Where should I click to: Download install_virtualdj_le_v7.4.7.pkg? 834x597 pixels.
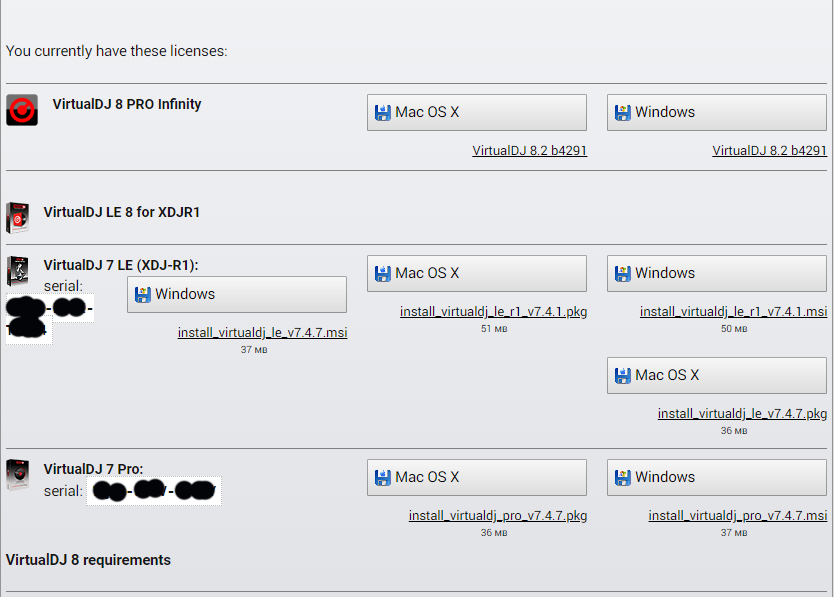click(x=742, y=414)
